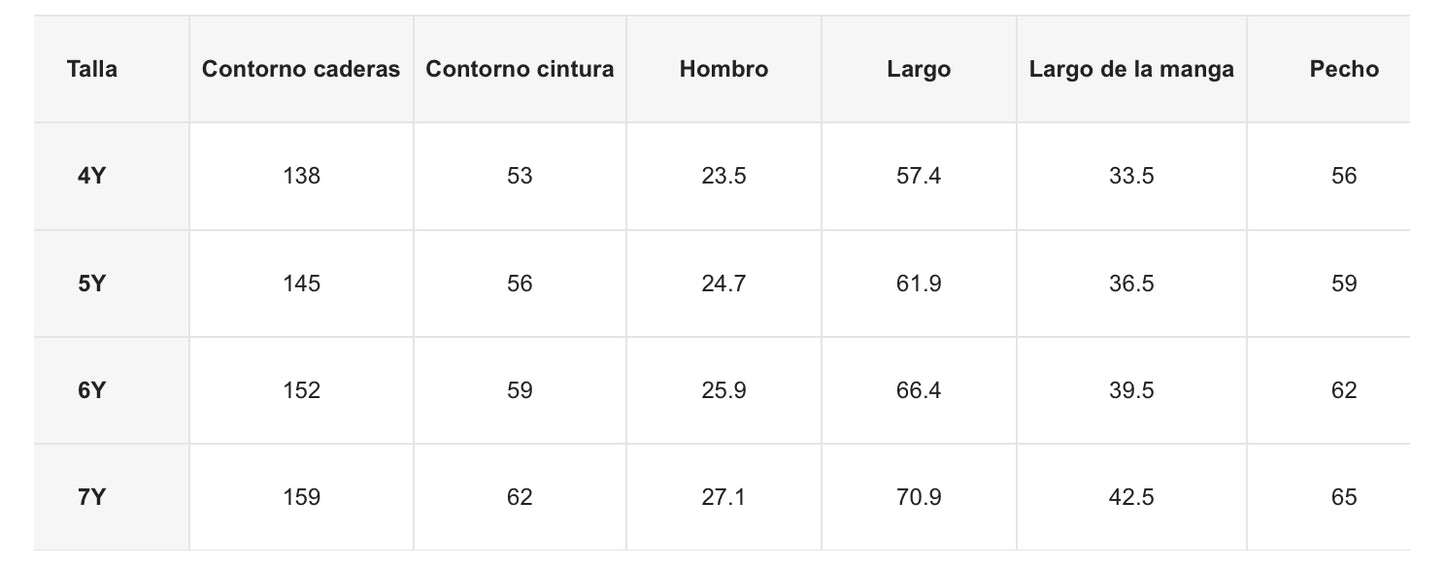Select the 6Y size row label
This screenshot has width=1445, height=568.
[x=92, y=391]
